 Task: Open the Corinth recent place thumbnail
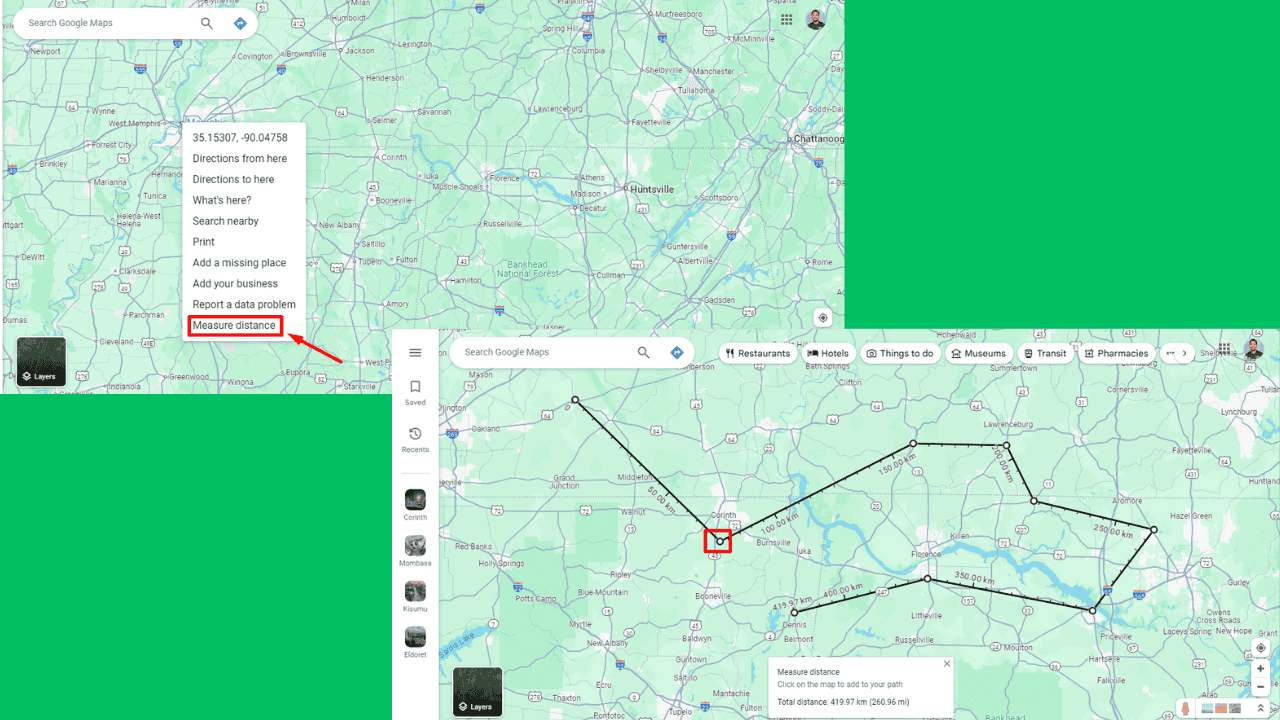pyautogui.click(x=415, y=499)
